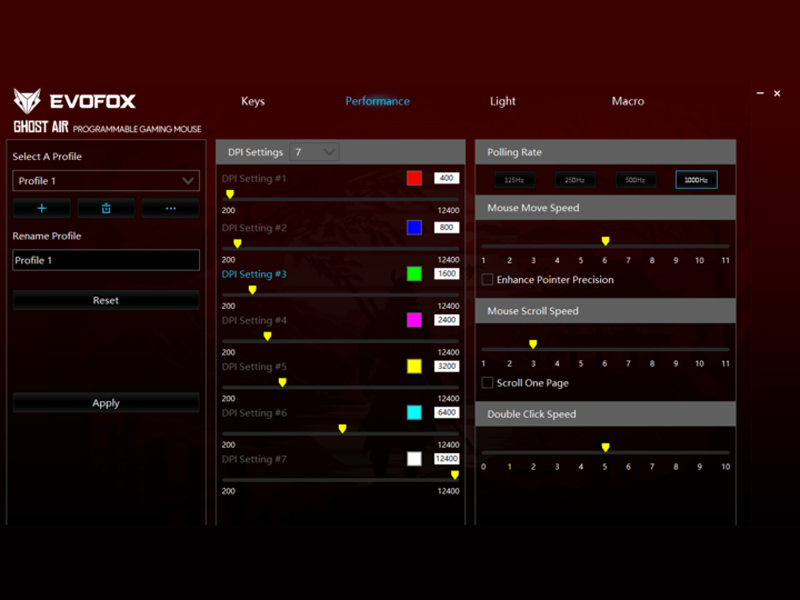Screen dimensions: 800x600
Task: Choose the 1000Hz polling rate option
Action: pyautogui.click(x=696, y=180)
